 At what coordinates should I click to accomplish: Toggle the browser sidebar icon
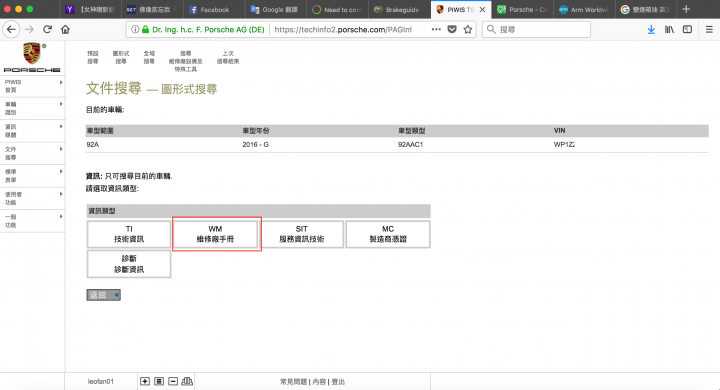click(687, 29)
